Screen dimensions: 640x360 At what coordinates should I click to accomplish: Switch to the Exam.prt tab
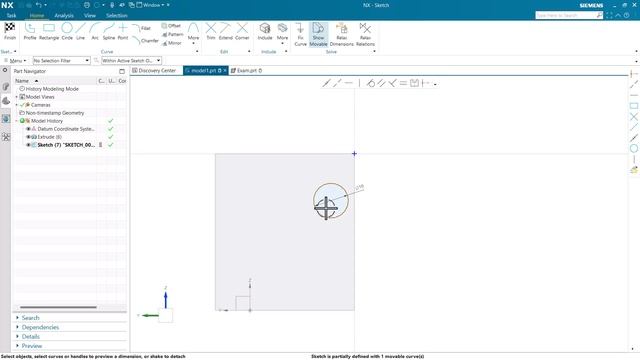247,71
